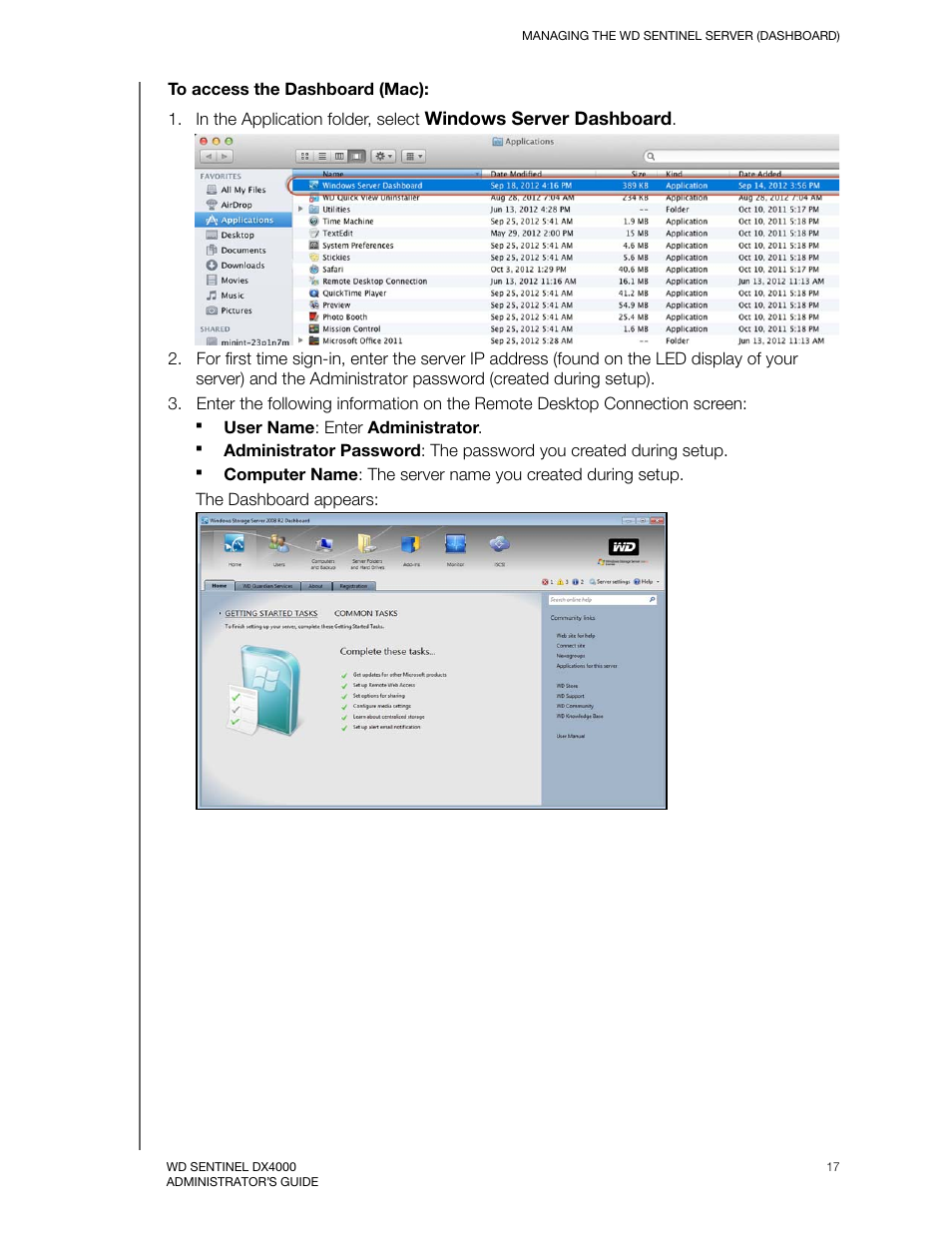Click 'Configure media settings' task
The height and width of the screenshot is (1233, 952).
[381, 706]
